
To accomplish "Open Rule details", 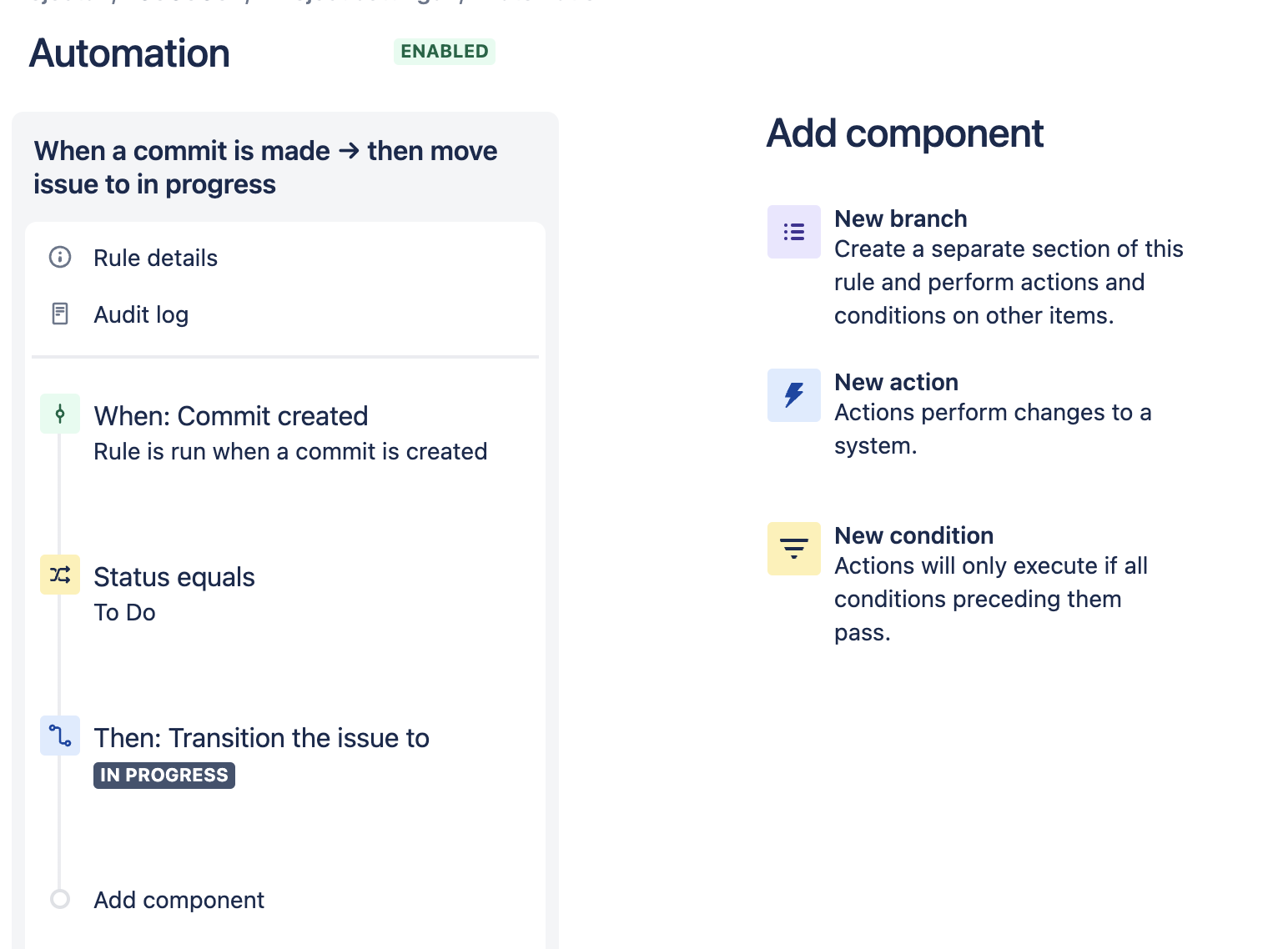I will click(155, 258).
